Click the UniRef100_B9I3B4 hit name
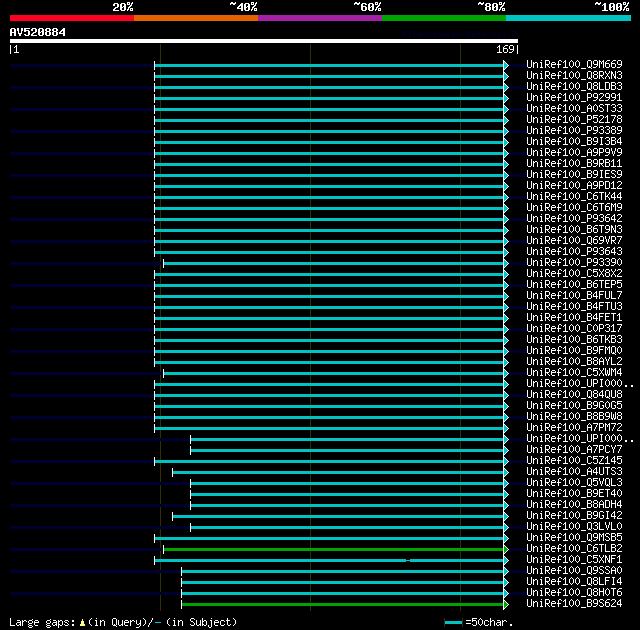Image resolution: width=640 pixels, height=630 pixels. [574, 142]
